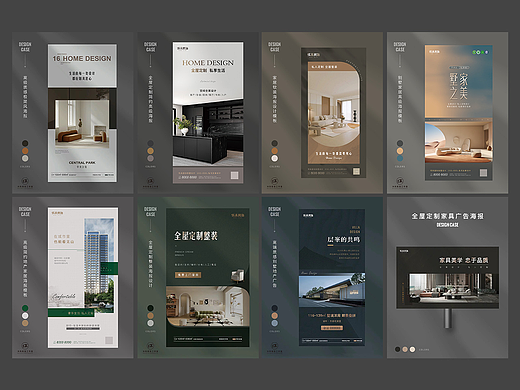Pick the tan swatch in the 野家之美 card
520x390 pixels.
coord(400,151)
